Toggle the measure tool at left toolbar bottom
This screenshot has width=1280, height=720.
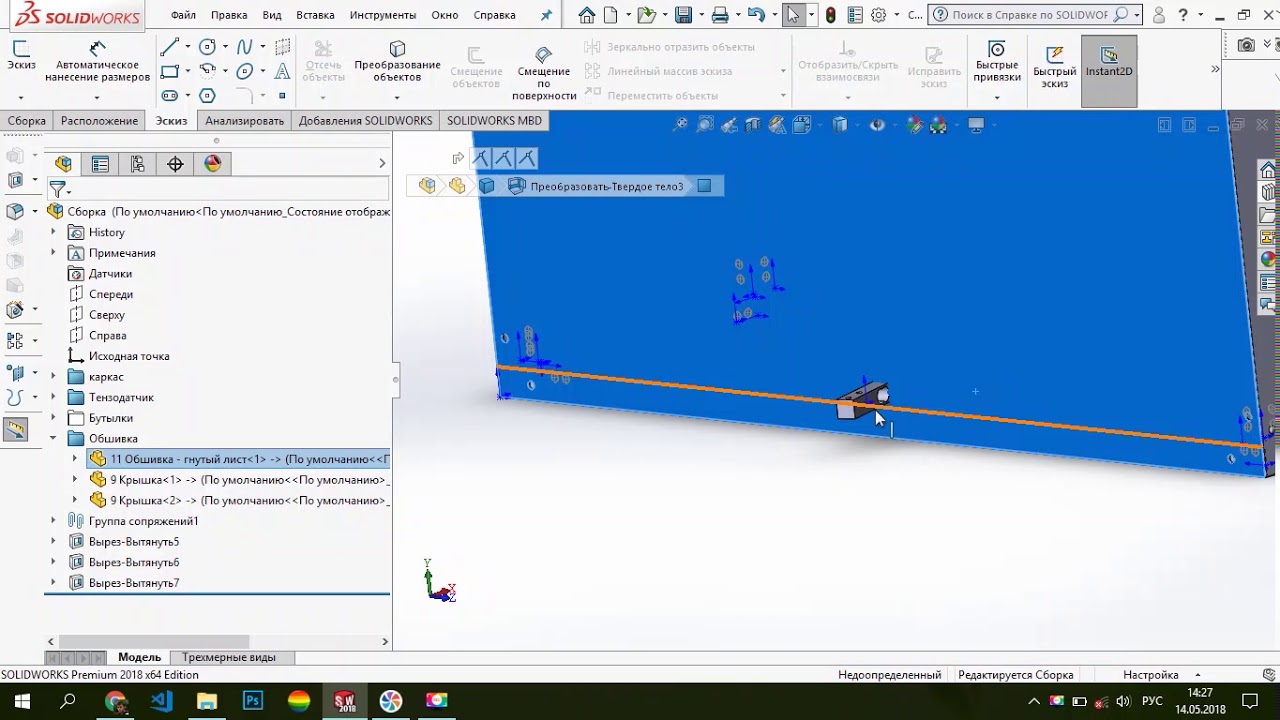click(16, 430)
